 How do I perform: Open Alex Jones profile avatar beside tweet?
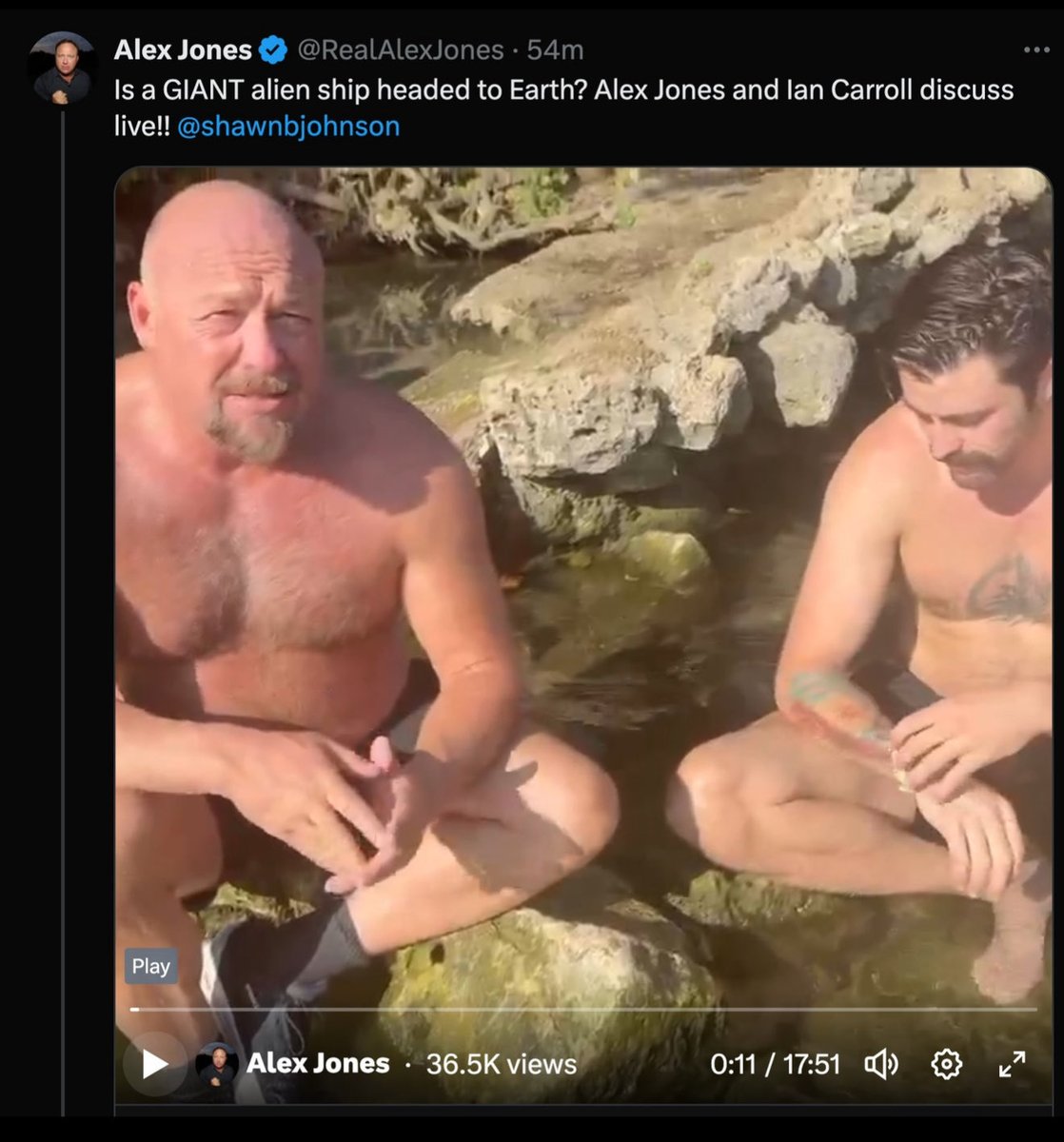point(63,69)
